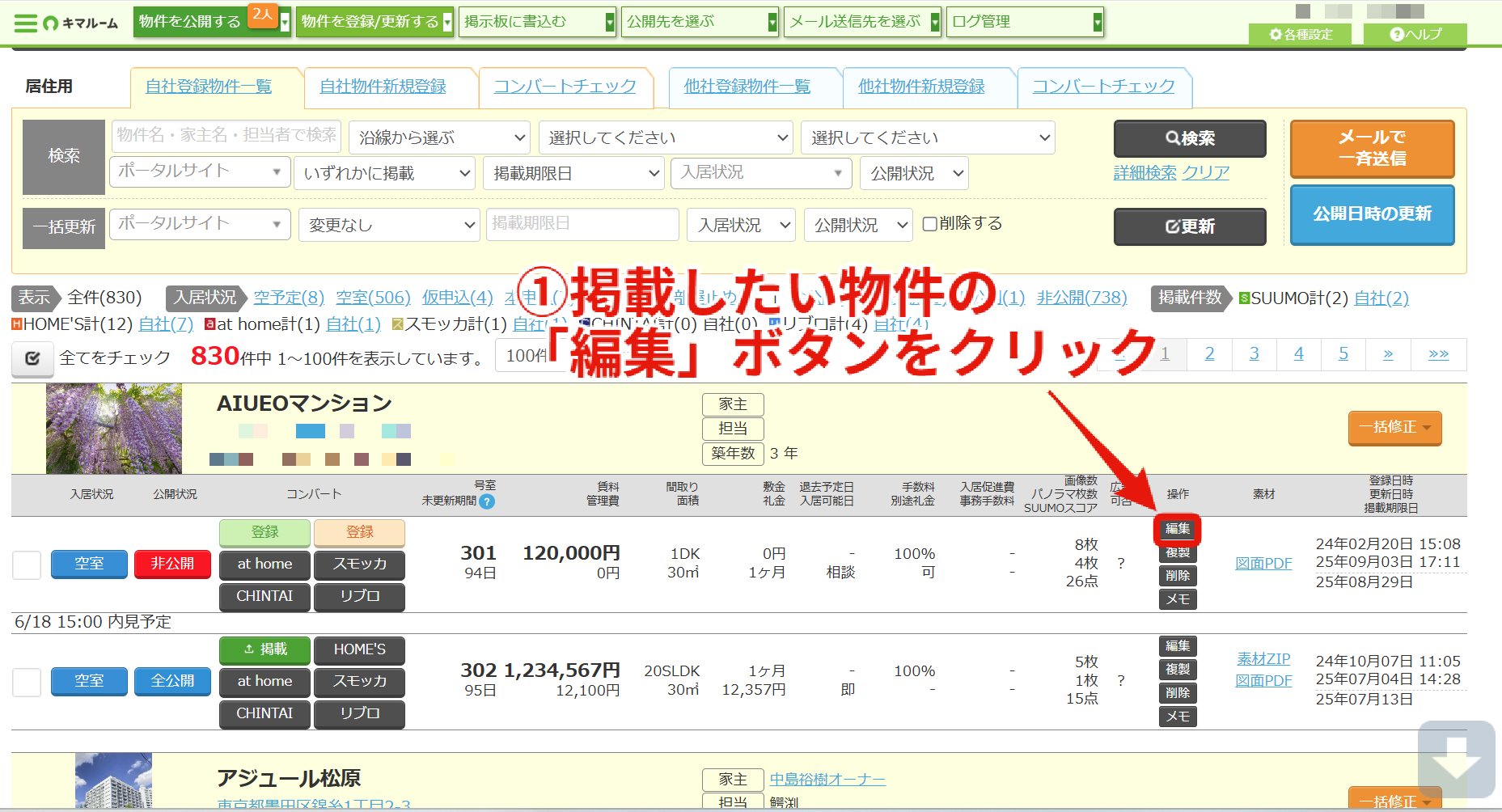Open ポータルサイト dropdown in search row
Screen dimensions: 1502x812
[200, 171]
